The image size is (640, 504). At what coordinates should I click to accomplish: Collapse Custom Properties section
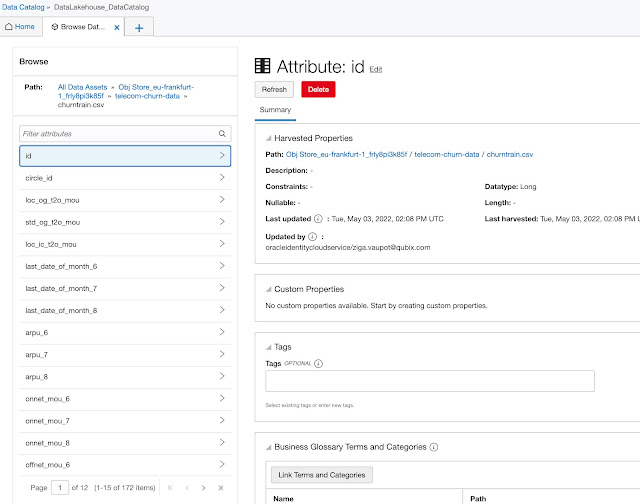pos(269,289)
